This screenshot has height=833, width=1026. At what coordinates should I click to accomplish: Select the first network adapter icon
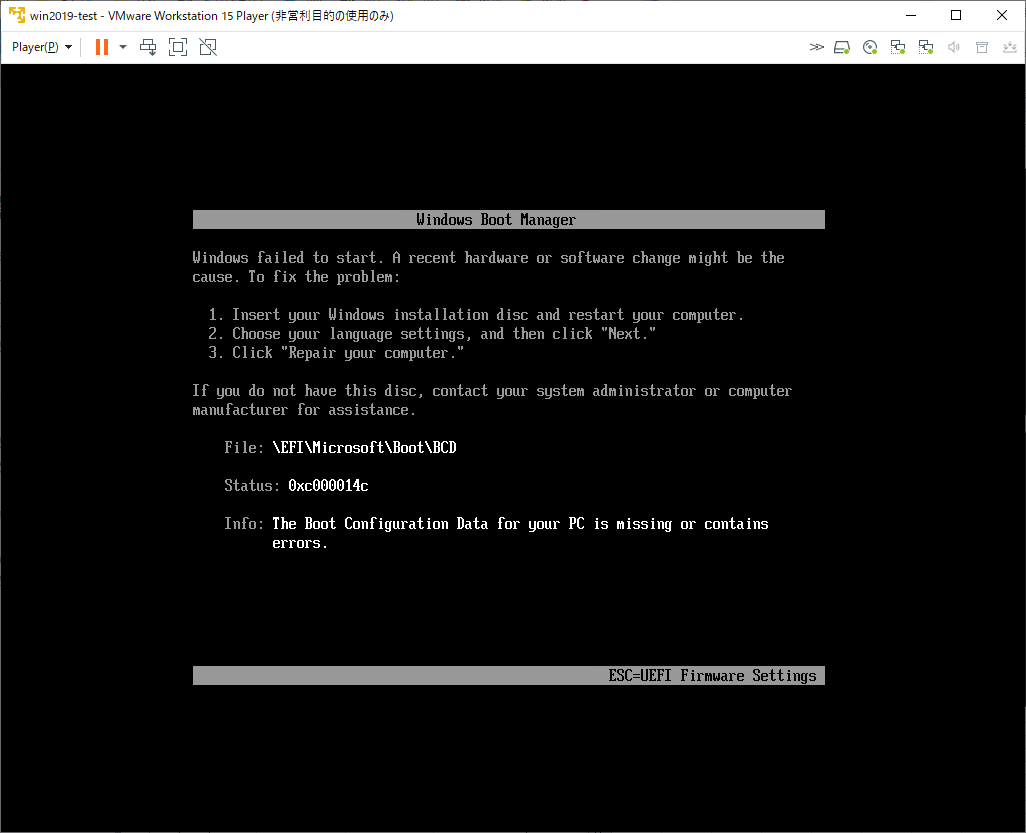pos(897,46)
